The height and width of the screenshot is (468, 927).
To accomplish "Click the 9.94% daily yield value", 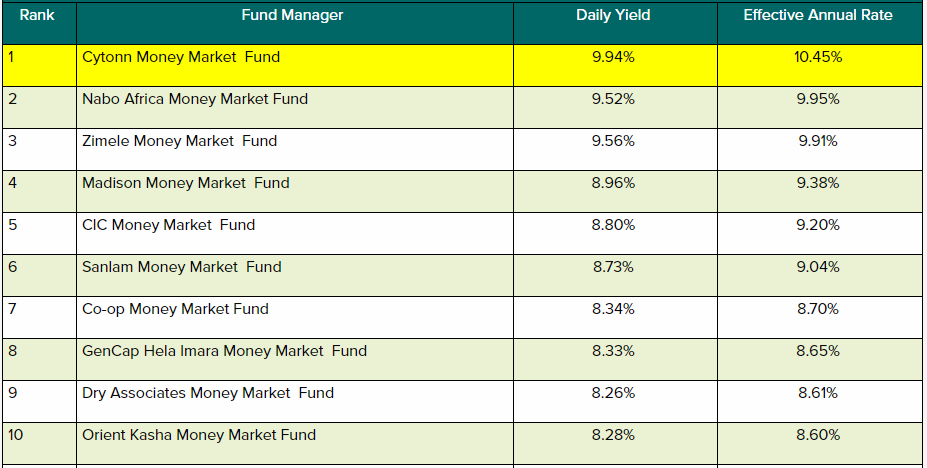I will [x=613, y=58].
